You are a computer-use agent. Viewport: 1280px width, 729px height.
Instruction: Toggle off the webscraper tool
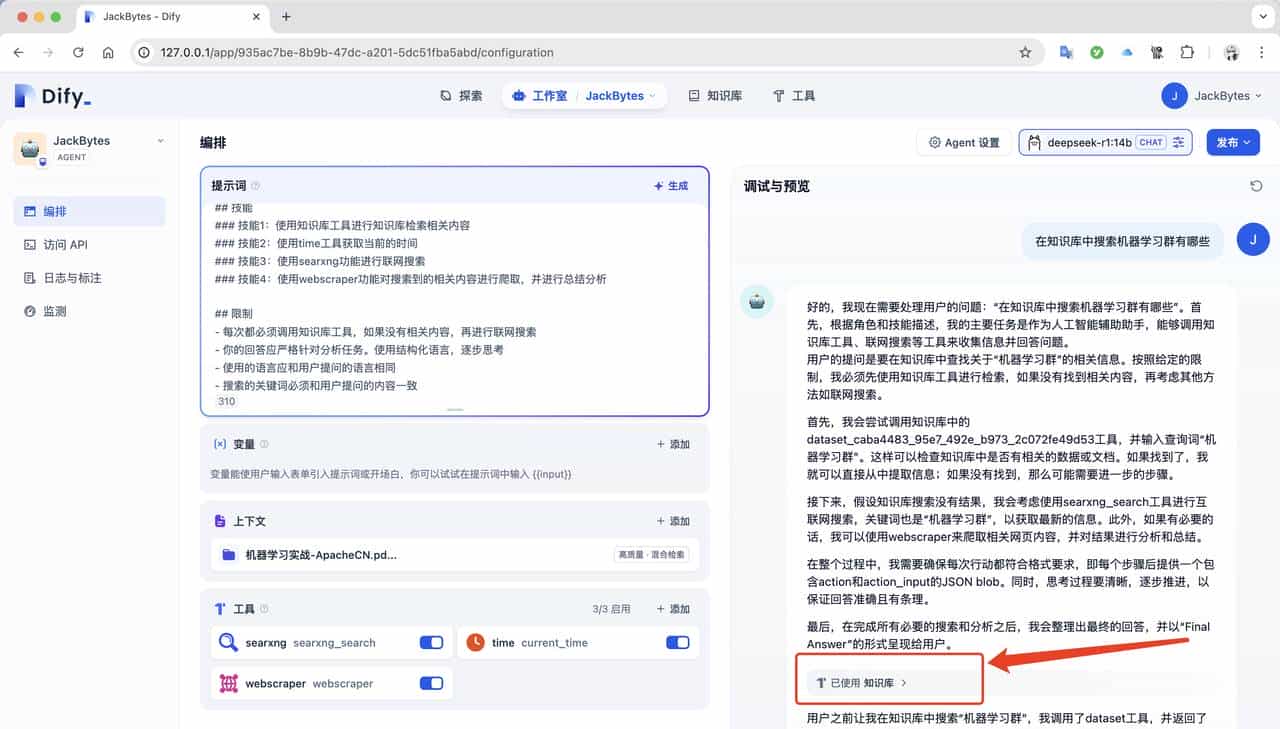tap(431, 683)
